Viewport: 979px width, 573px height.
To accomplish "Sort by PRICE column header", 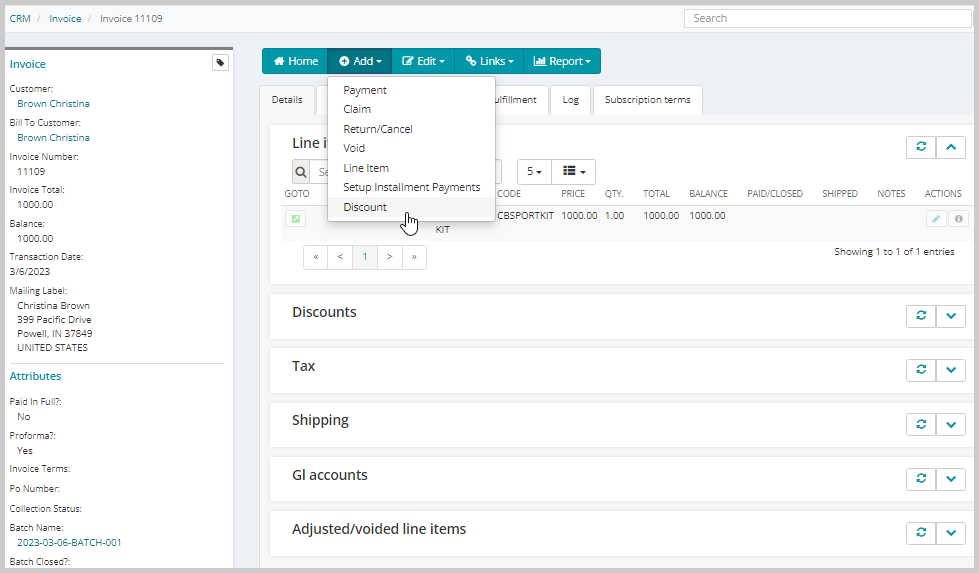I will tap(573, 193).
